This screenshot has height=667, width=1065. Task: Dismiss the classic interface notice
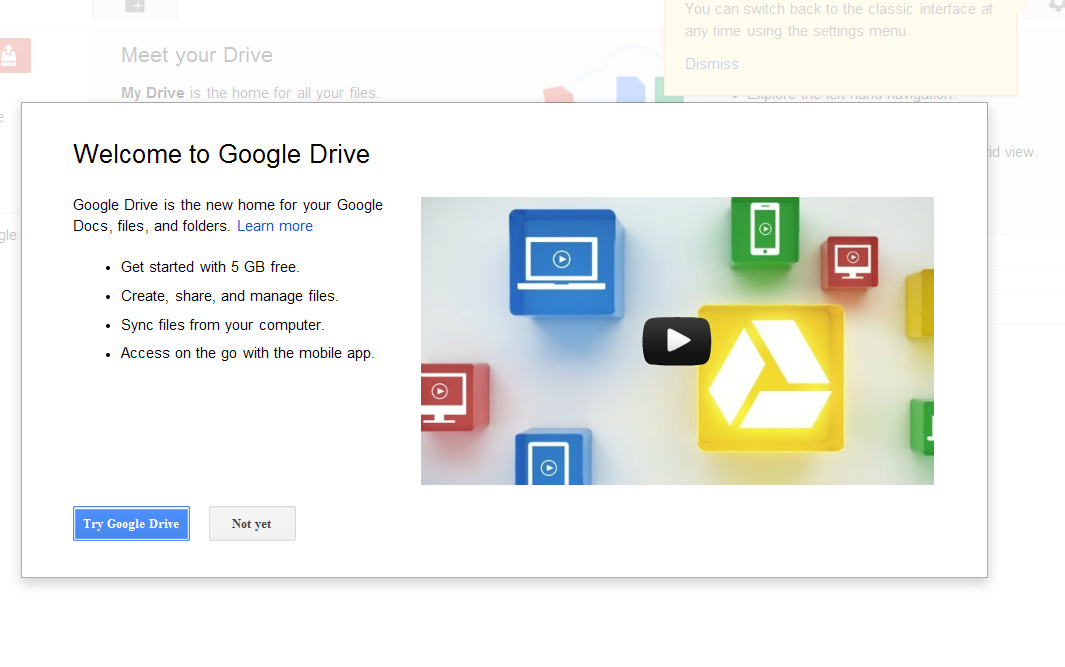(711, 64)
